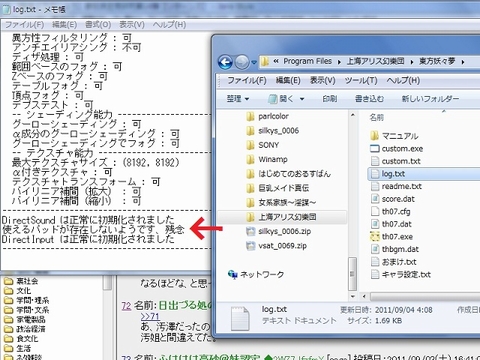Select readme.txt file icon
Screen dimensions: 480x360
point(375,186)
